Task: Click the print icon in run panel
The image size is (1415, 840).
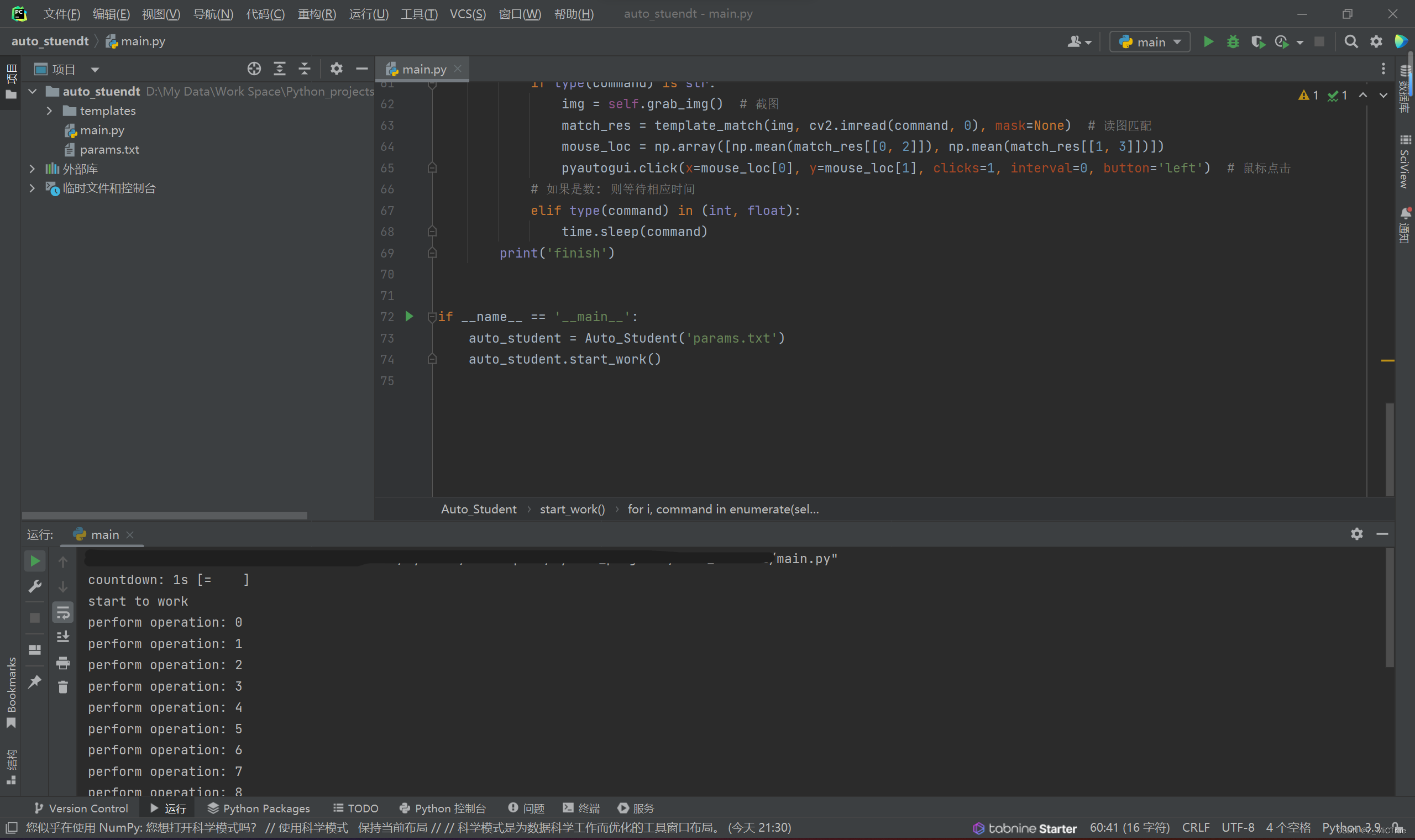Action: (63, 662)
